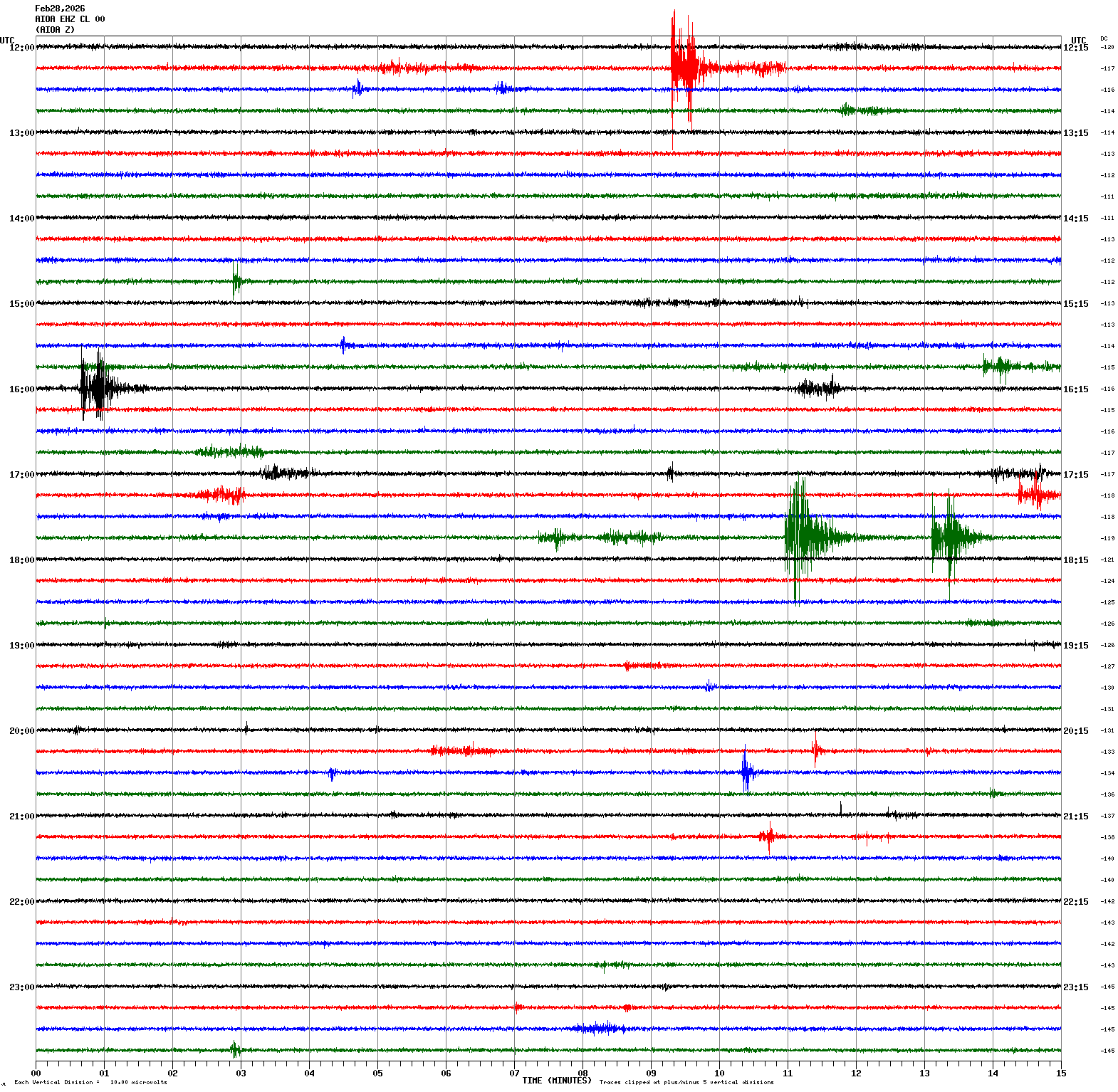Select the blue spike on the 20:30 trace
1118x1092 pixels.
coord(746,772)
